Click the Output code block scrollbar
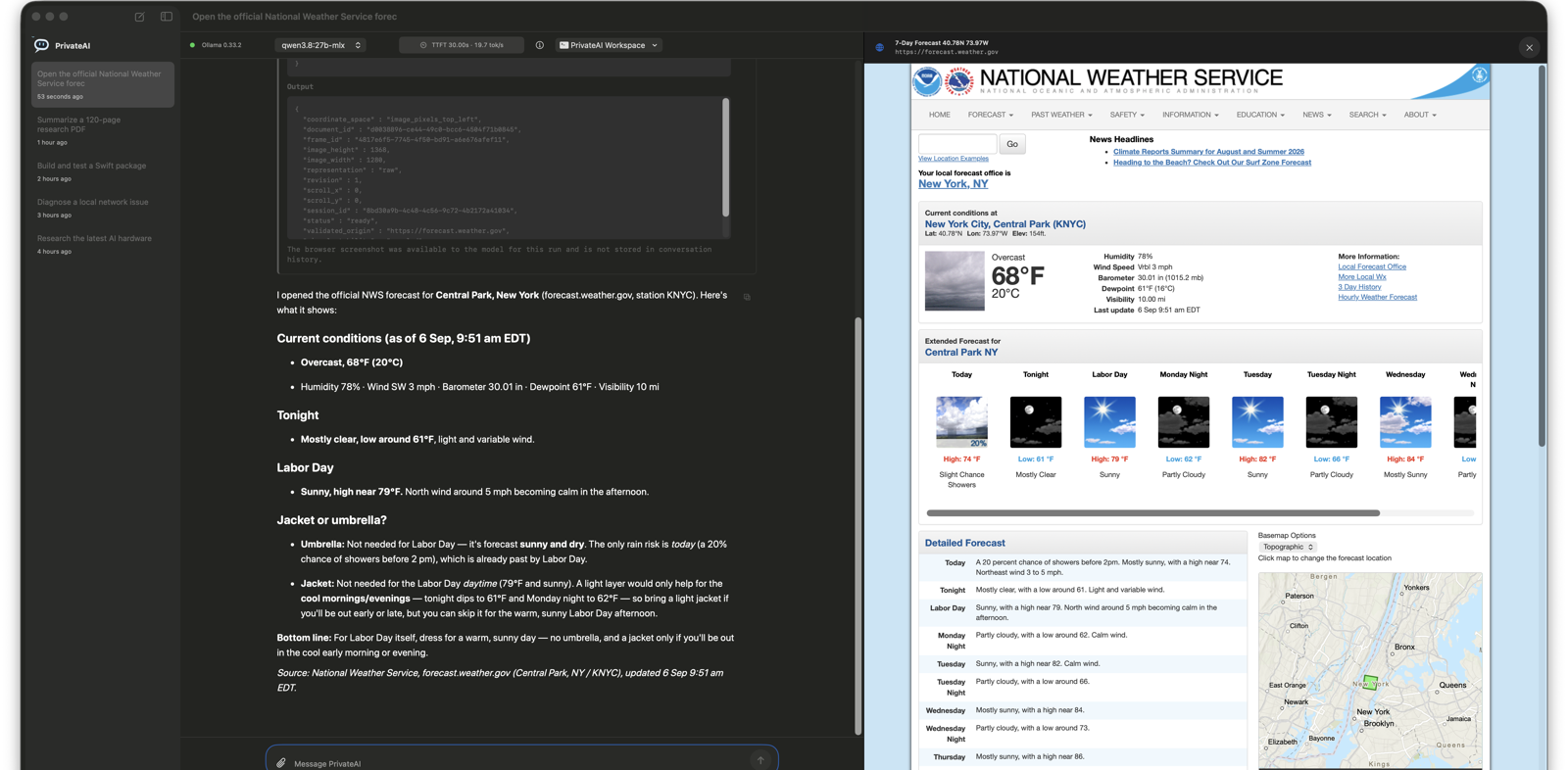 click(725, 157)
